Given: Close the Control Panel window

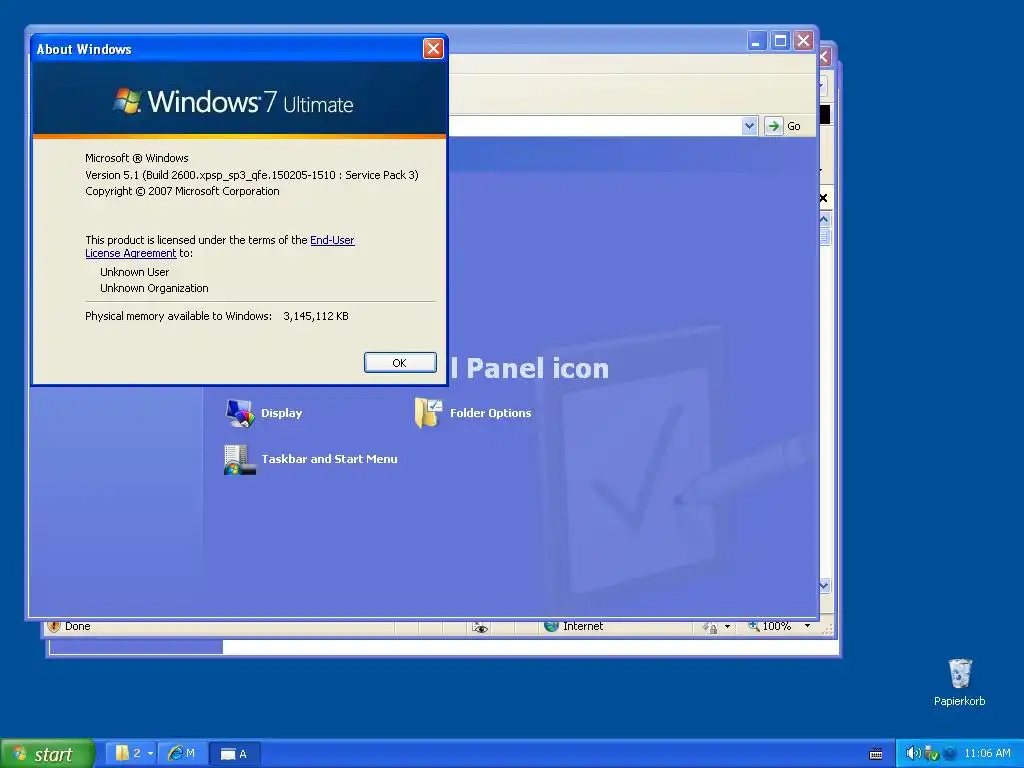Looking at the screenshot, I should click(803, 41).
